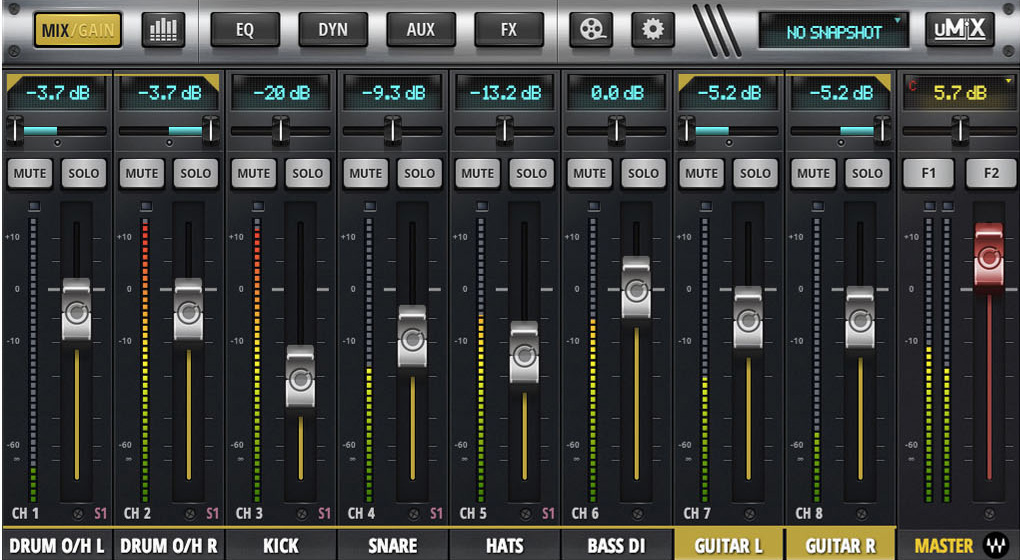Click the uMIX logo button
The image size is (1020, 560).
[x=959, y=30]
